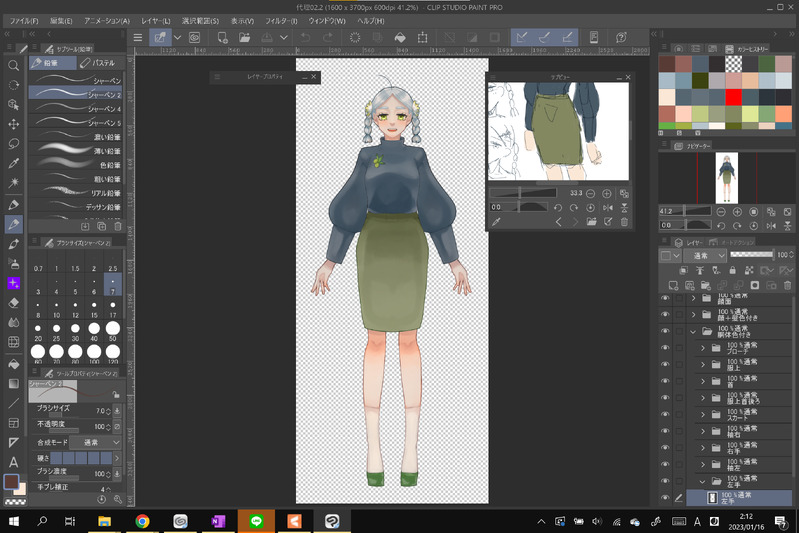Select the Lasso selection tool
The width and height of the screenshot is (799, 533).
click(14, 144)
